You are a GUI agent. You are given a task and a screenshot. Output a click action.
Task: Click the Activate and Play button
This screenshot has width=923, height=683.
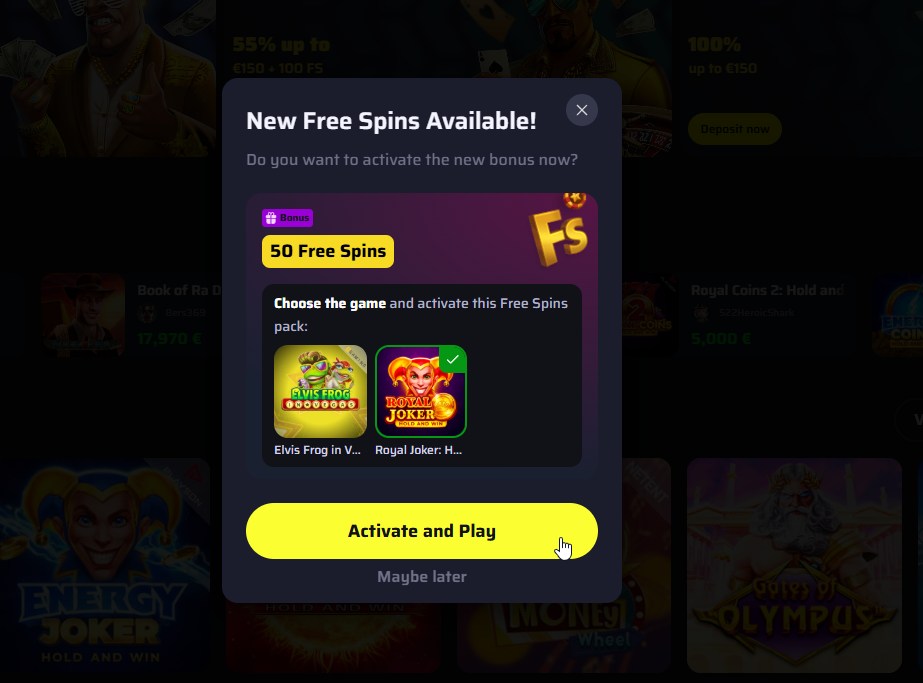(421, 531)
